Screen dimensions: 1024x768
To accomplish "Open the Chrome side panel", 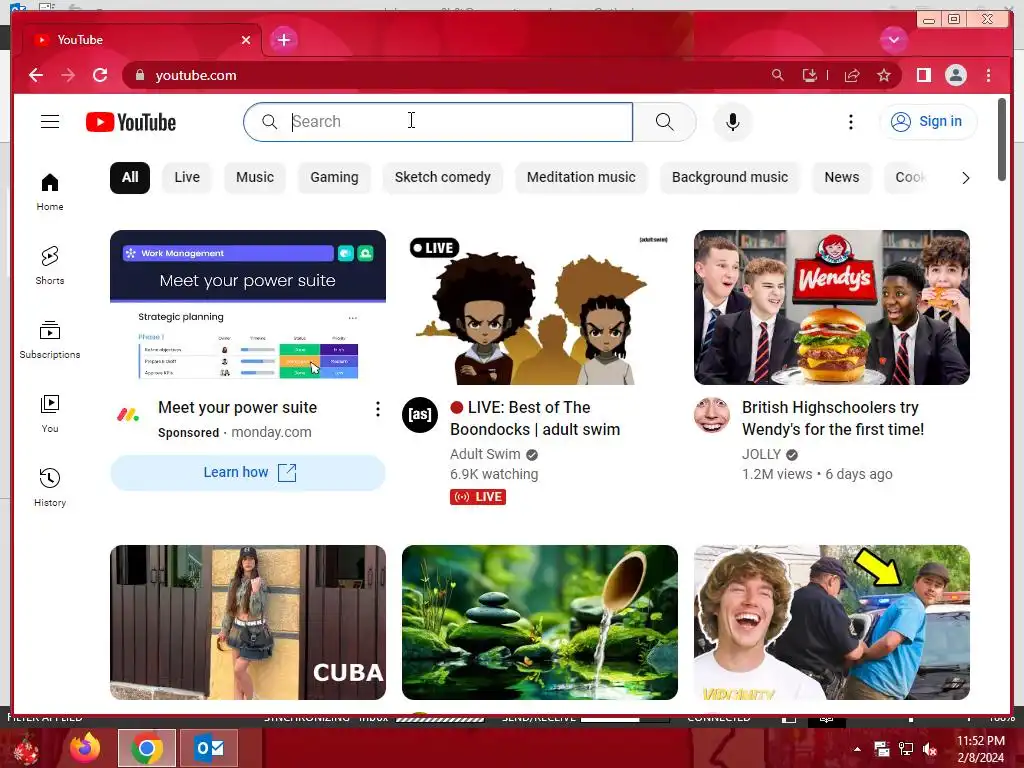I will (x=923, y=75).
